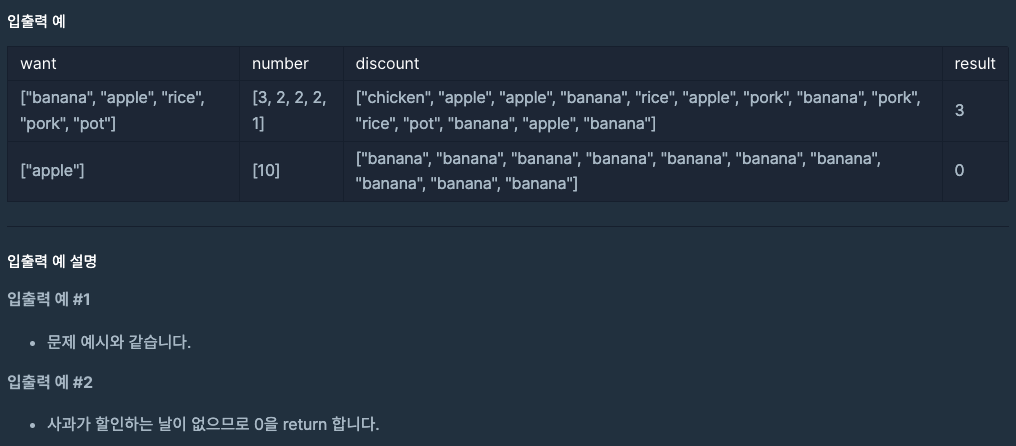The width and height of the screenshot is (1016, 446).
Task: Click the horizontal divider below the table
Action: point(508,226)
